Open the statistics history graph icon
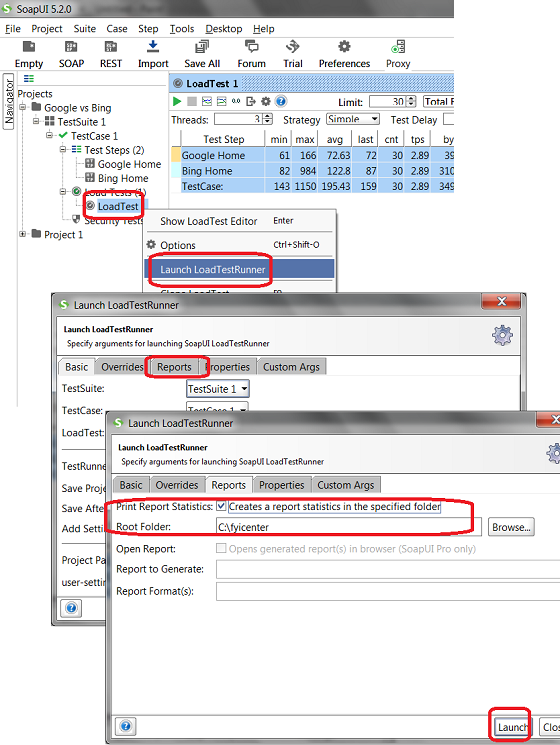Viewport: 560px width, 745px height. pos(221,101)
